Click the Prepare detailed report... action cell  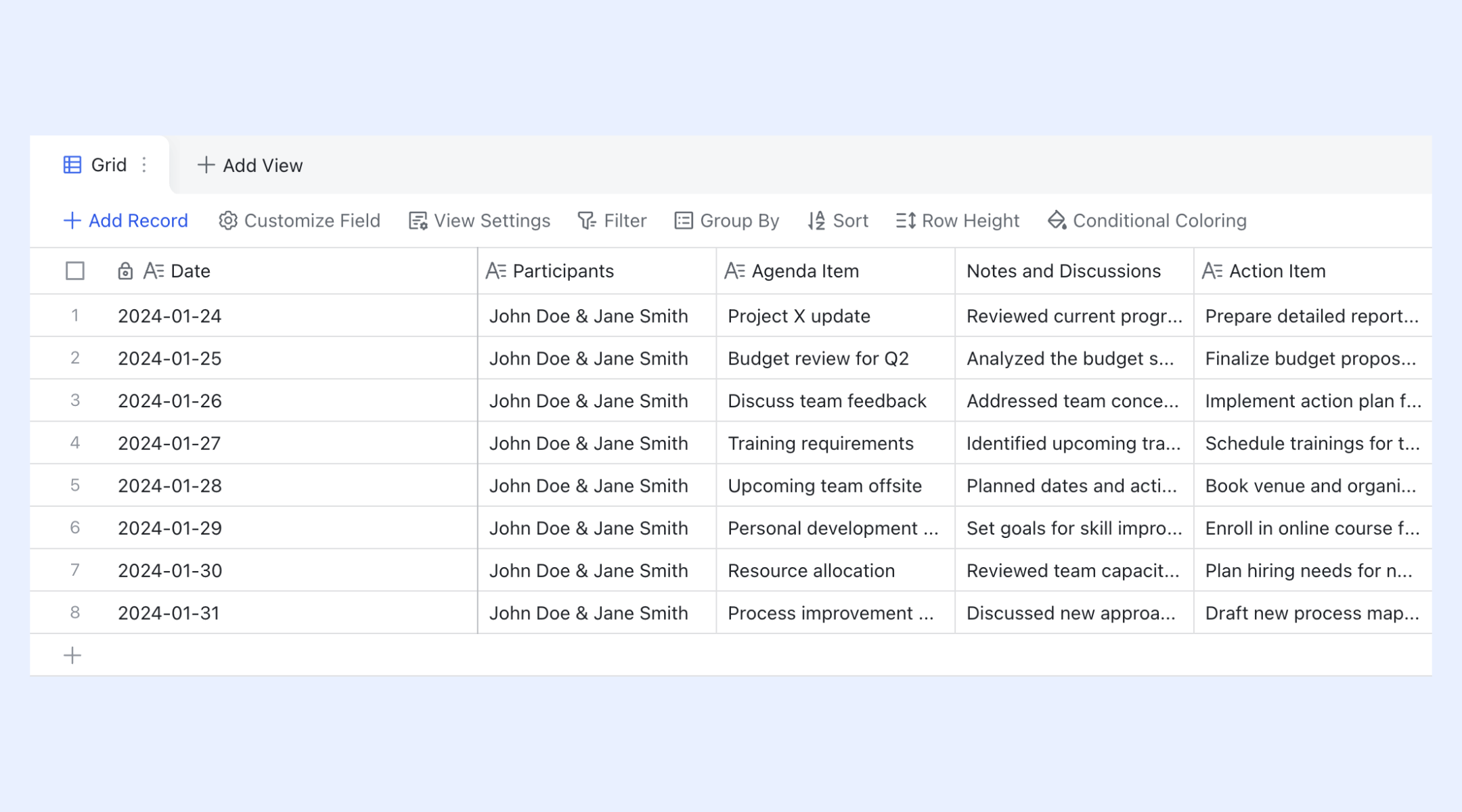click(1313, 316)
